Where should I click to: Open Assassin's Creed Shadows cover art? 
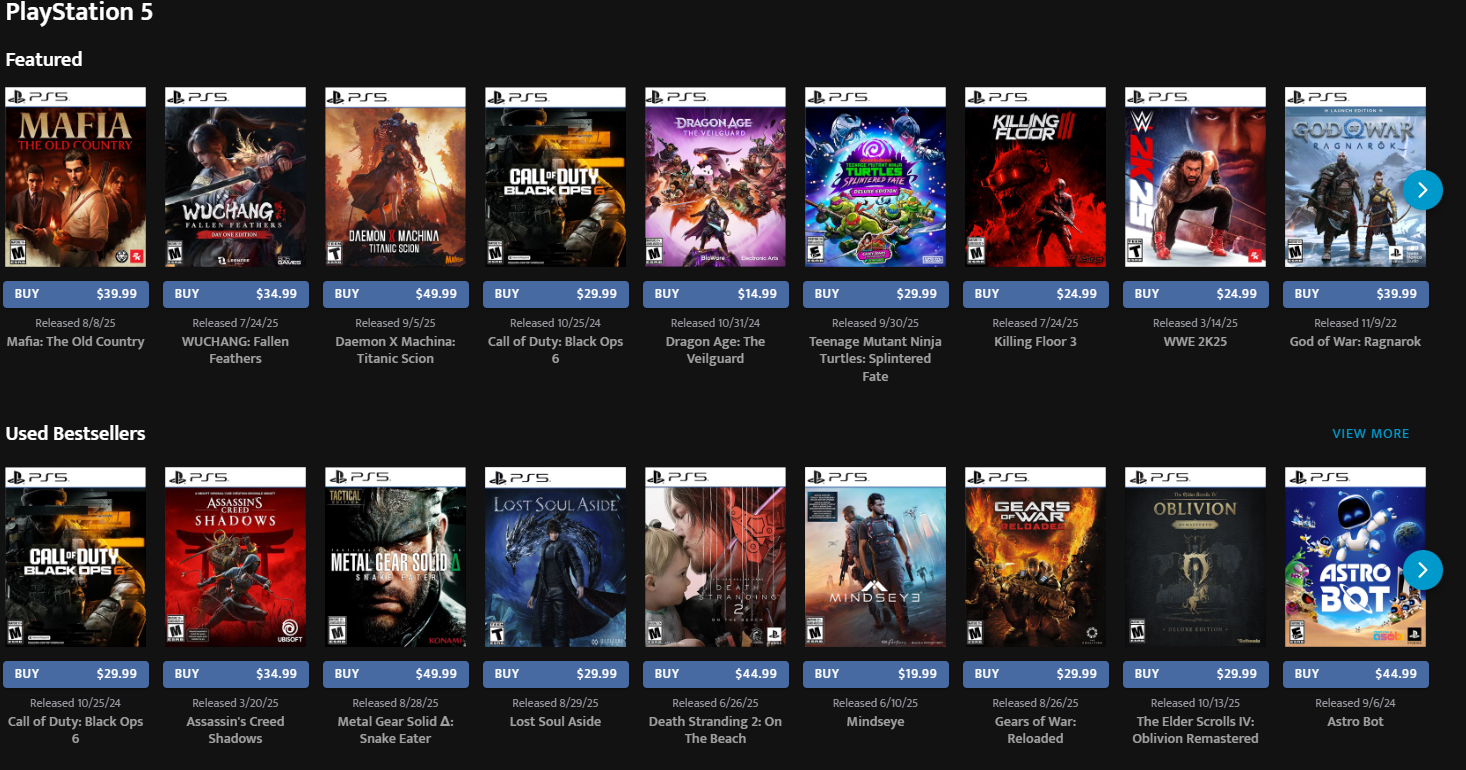pyautogui.click(x=235, y=557)
